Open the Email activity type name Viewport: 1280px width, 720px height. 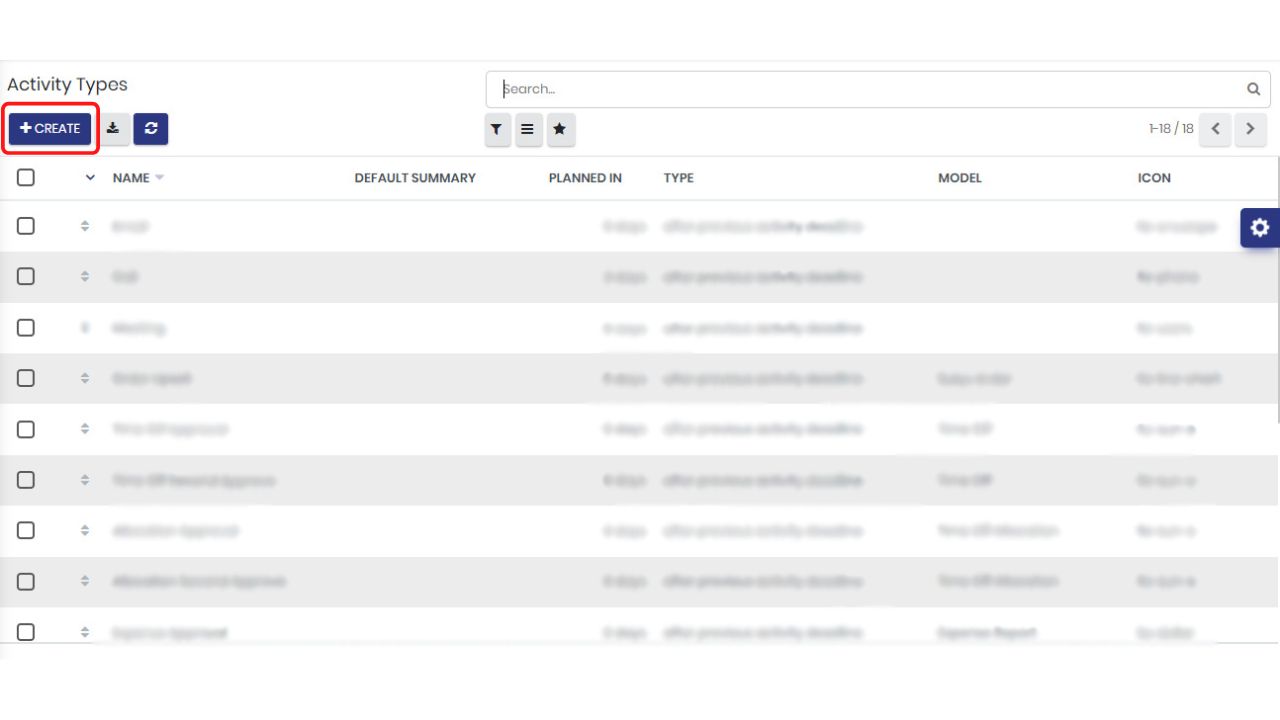[x=130, y=227]
